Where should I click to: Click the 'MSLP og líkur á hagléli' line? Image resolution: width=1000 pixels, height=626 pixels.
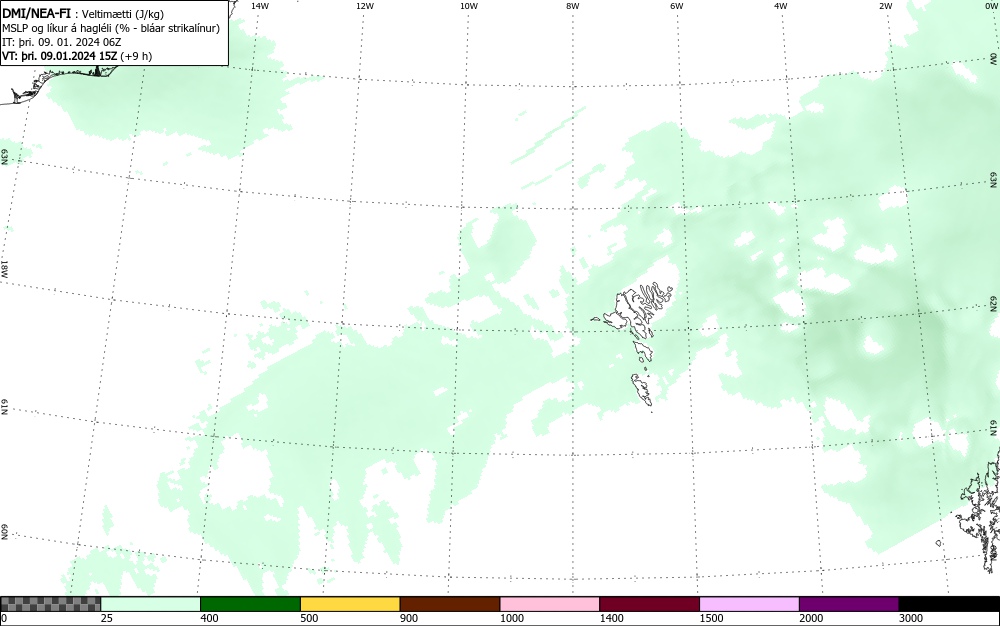[111, 28]
